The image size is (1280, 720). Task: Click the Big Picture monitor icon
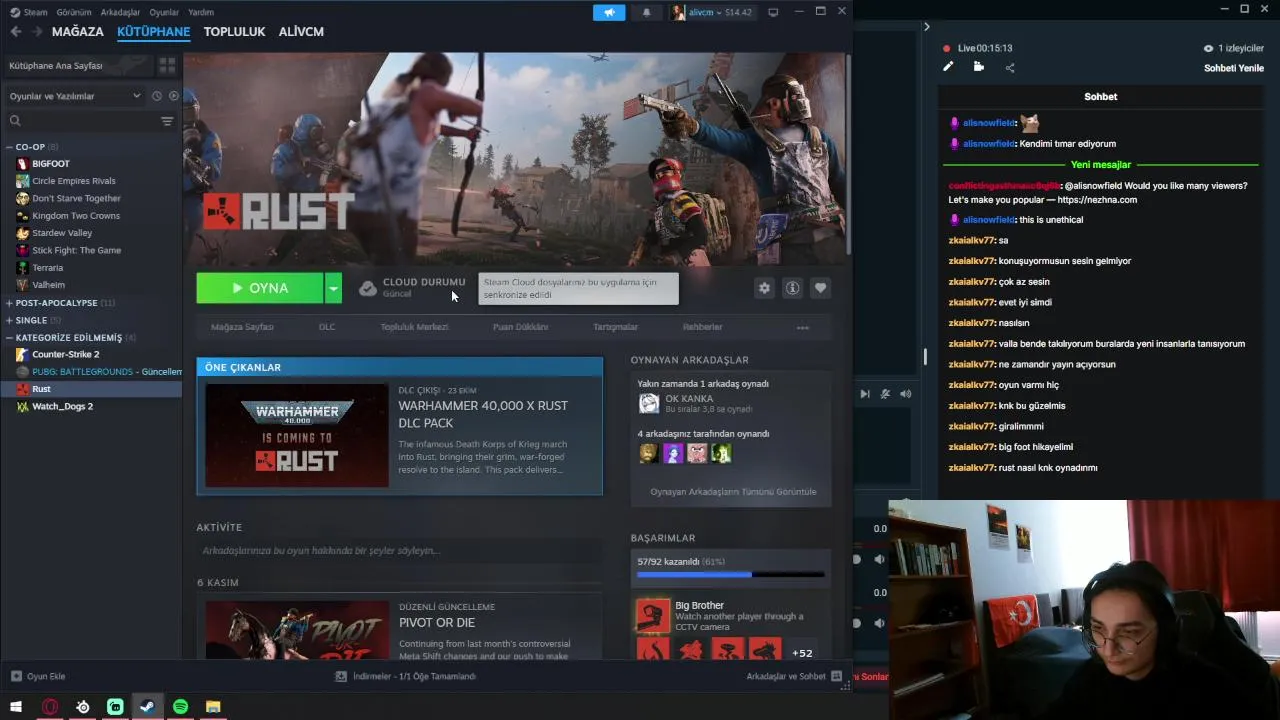773,12
